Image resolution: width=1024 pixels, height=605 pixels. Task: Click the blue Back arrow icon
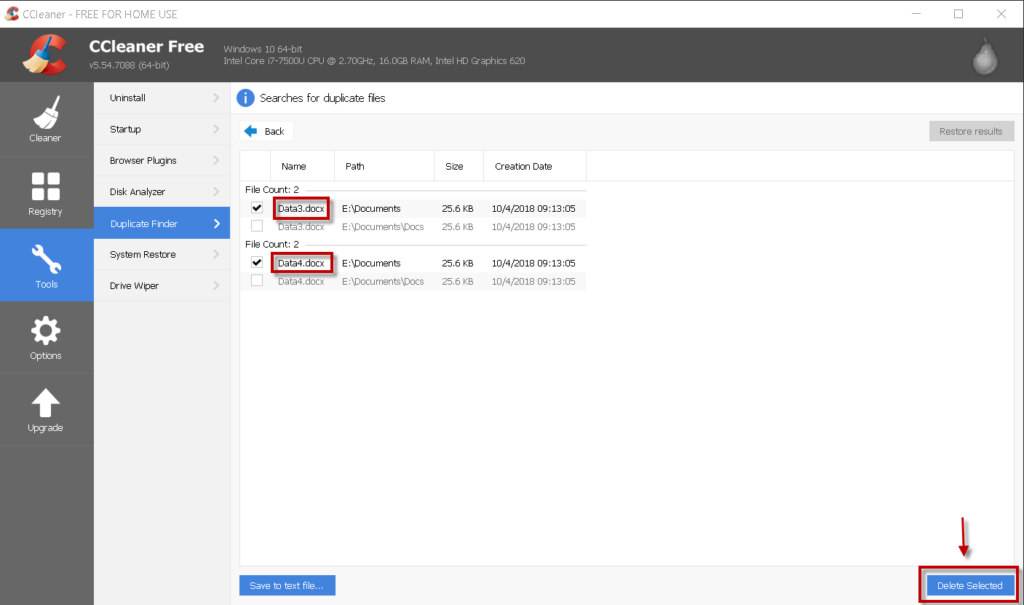250,131
